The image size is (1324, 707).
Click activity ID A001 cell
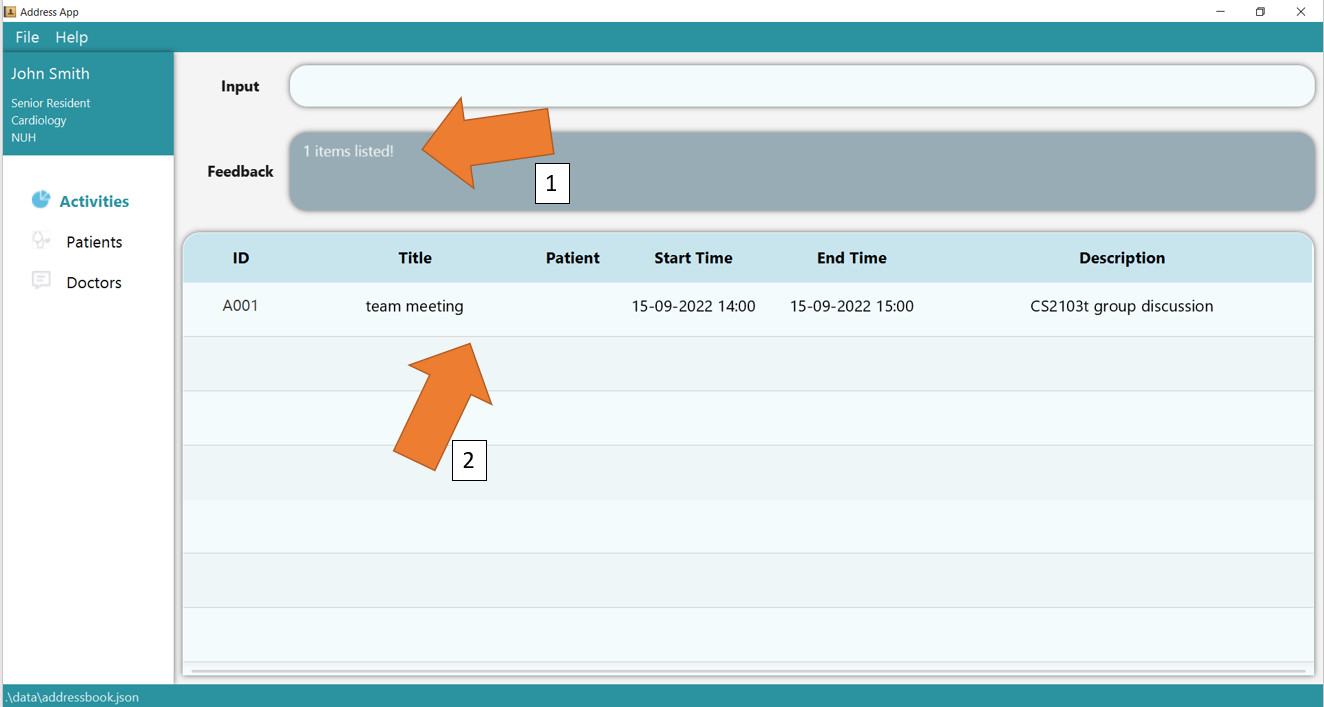pos(241,306)
